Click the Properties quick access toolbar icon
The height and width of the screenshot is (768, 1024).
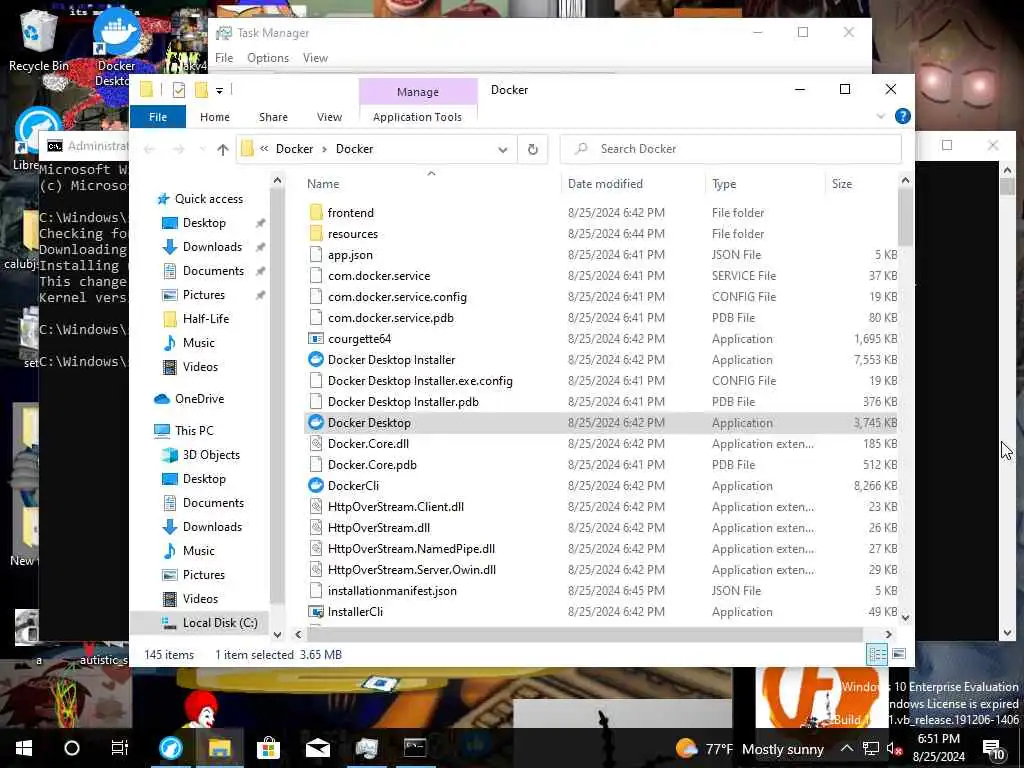tap(178, 90)
